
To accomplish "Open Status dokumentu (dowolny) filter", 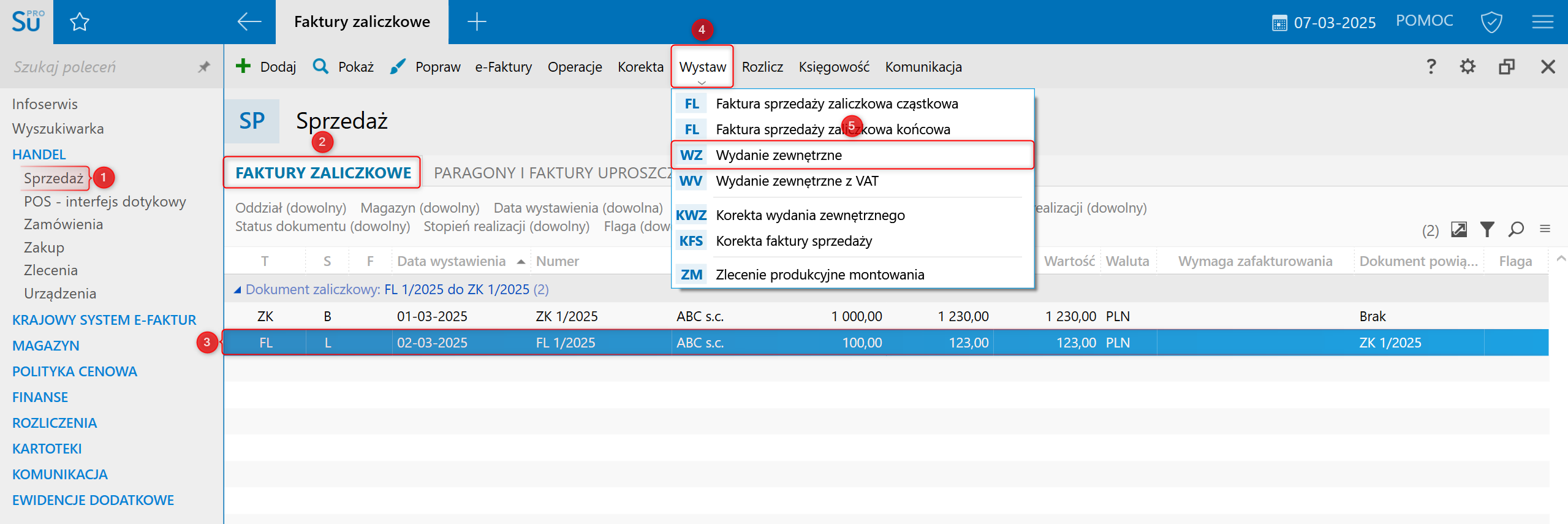I will [x=322, y=226].
